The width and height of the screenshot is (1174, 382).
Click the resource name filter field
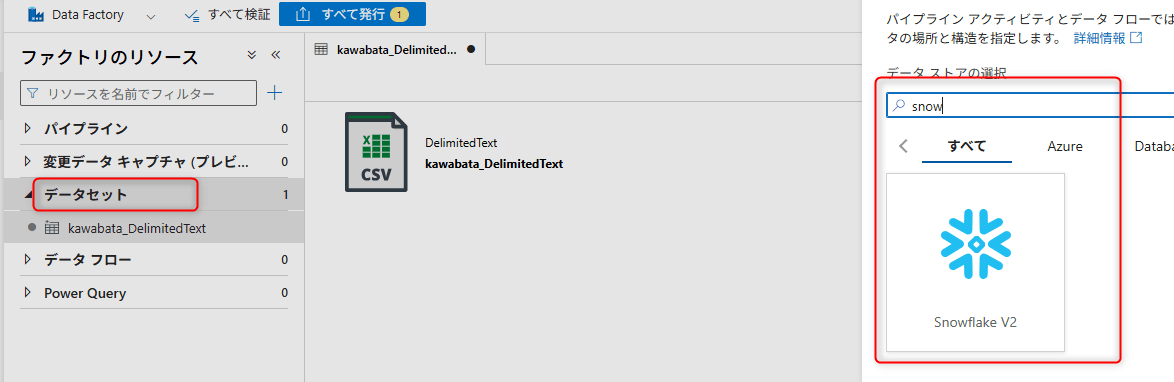click(139, 94)
